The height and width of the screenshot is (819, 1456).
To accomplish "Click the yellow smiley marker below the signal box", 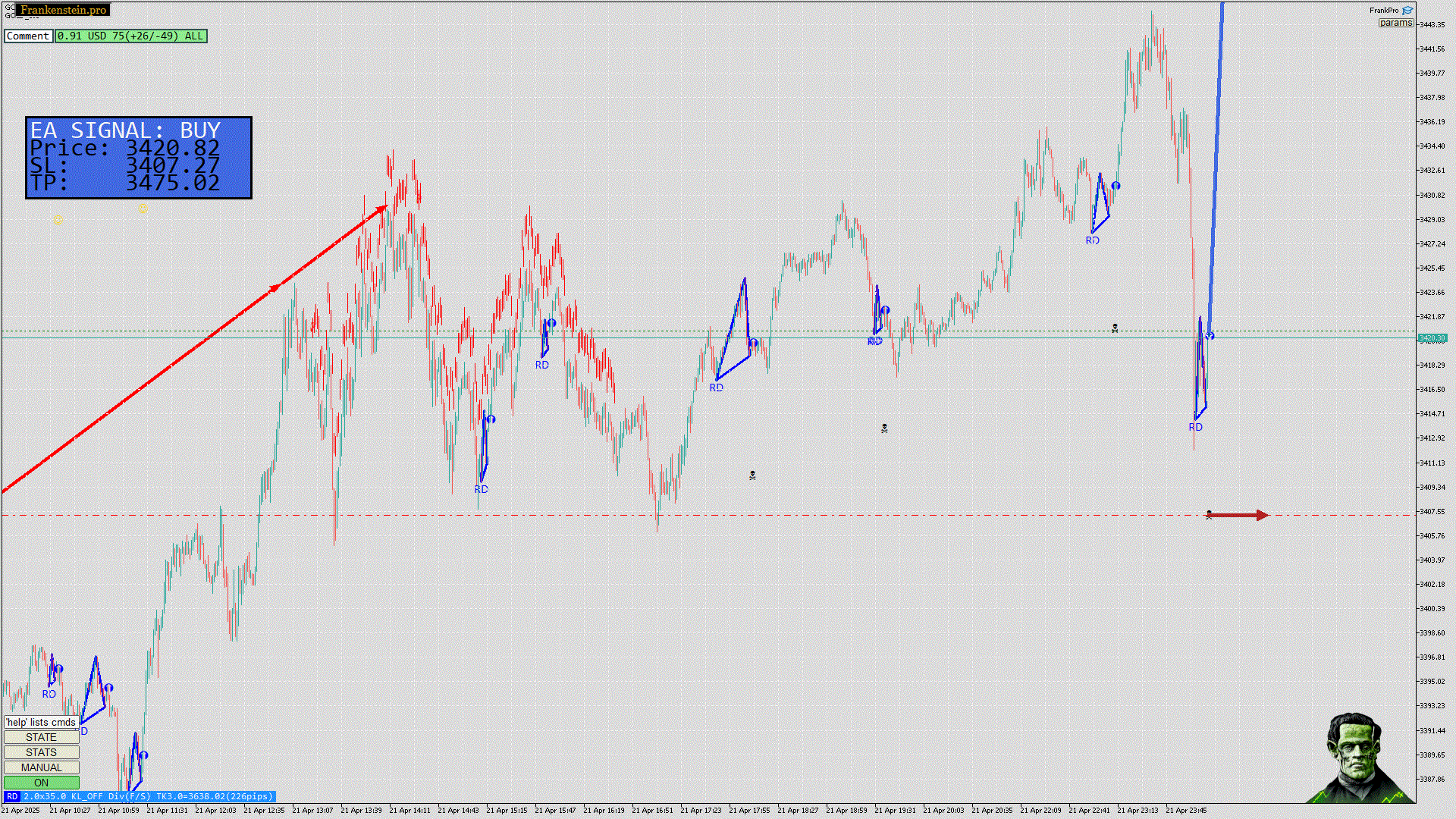I will (143, 209).
